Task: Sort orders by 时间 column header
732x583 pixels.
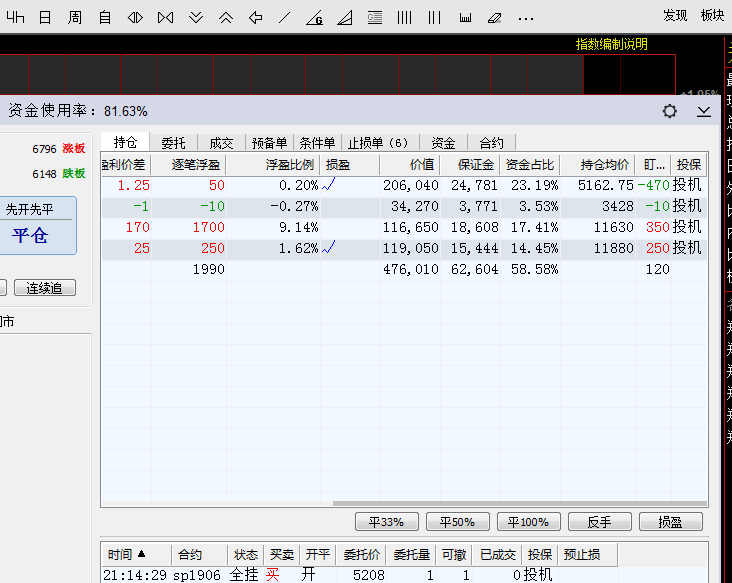Action: pos(127,554)
